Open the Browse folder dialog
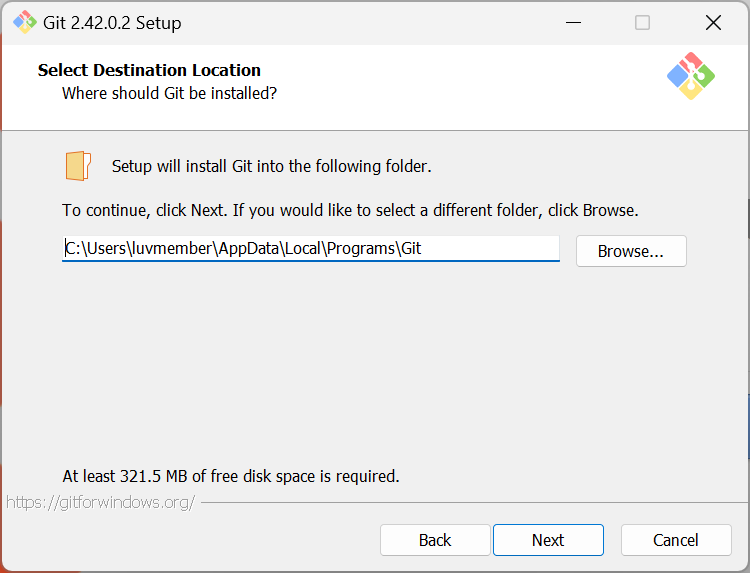Viewport: 750px width, 573px height. (630, 251)
